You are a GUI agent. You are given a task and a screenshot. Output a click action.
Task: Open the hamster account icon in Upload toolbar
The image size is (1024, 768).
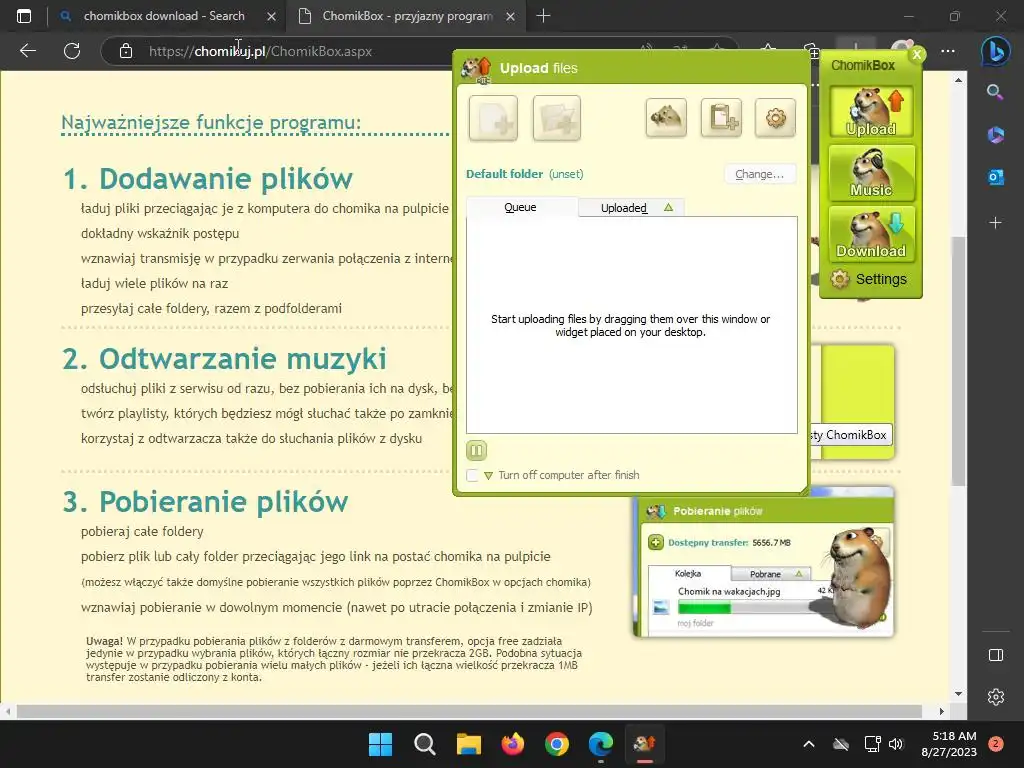tap(665, 118)
